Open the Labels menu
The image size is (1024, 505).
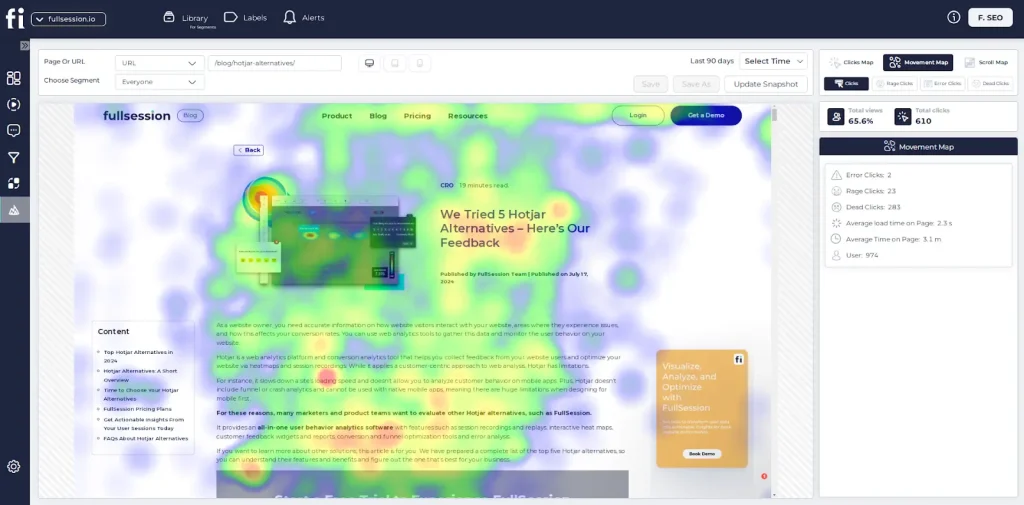click(246, 18)
